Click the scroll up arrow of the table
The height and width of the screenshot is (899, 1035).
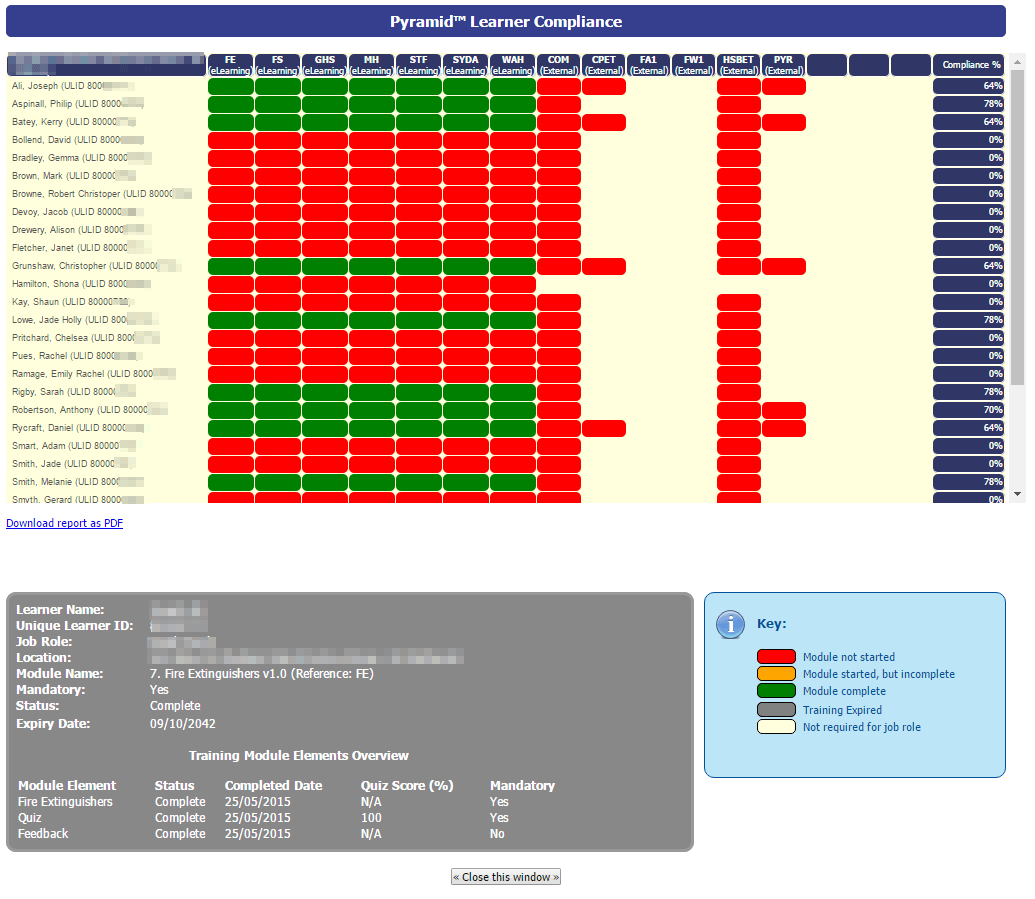(1017, 62)
